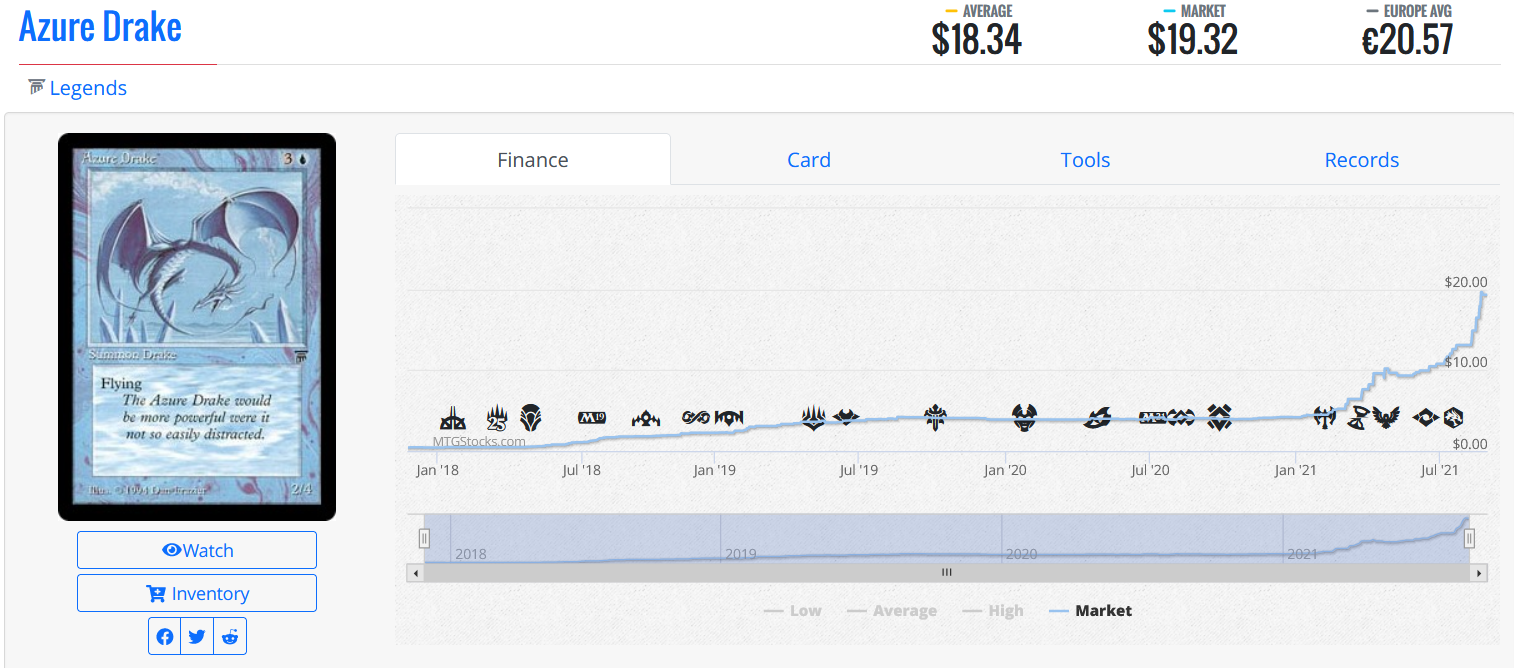Image resolution: width=1514 pixels, height=668 pixels.
Task: Click the Azure Drake card image
Action: (x=197, y=327)
